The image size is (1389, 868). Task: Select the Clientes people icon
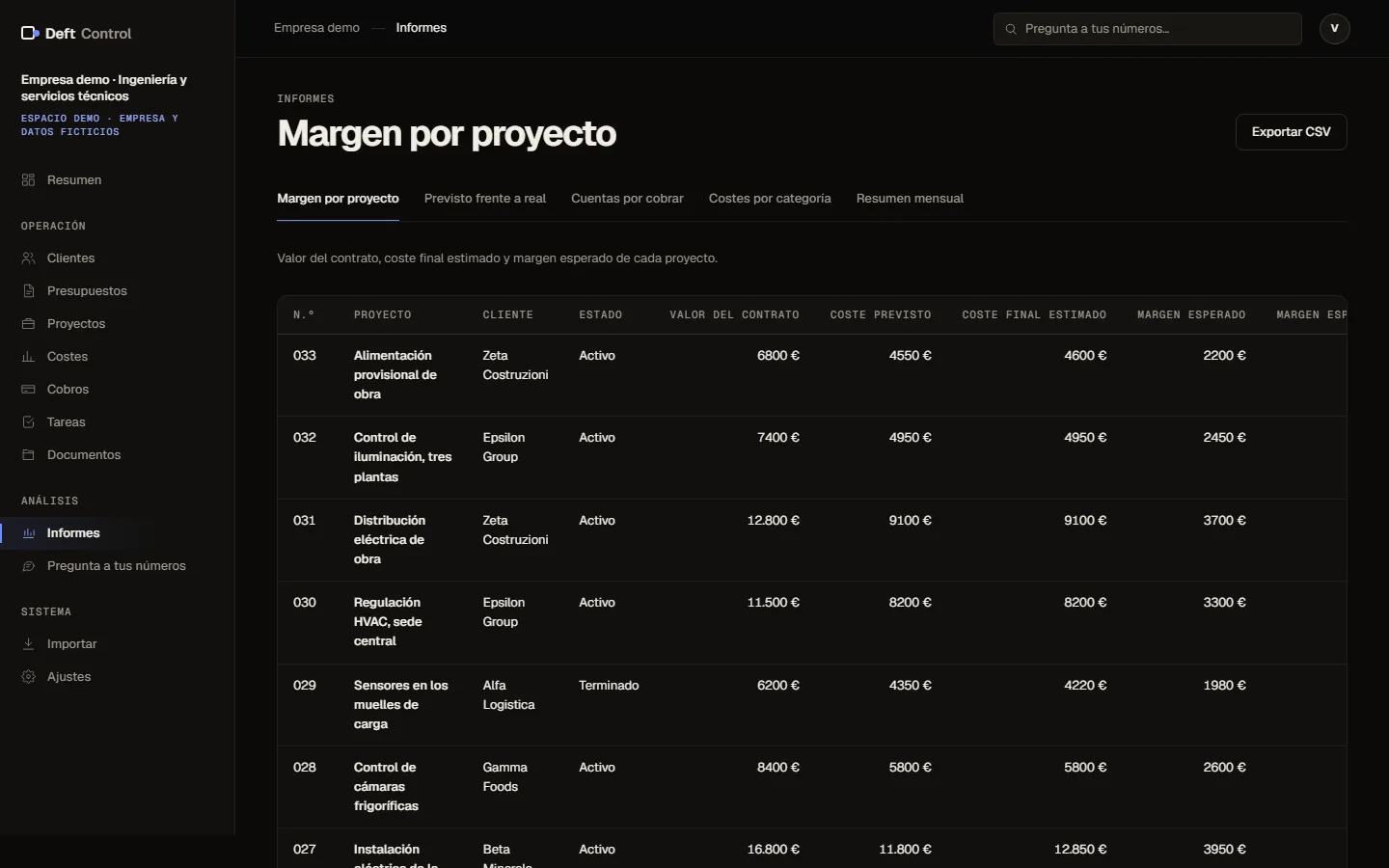[28, 258]
